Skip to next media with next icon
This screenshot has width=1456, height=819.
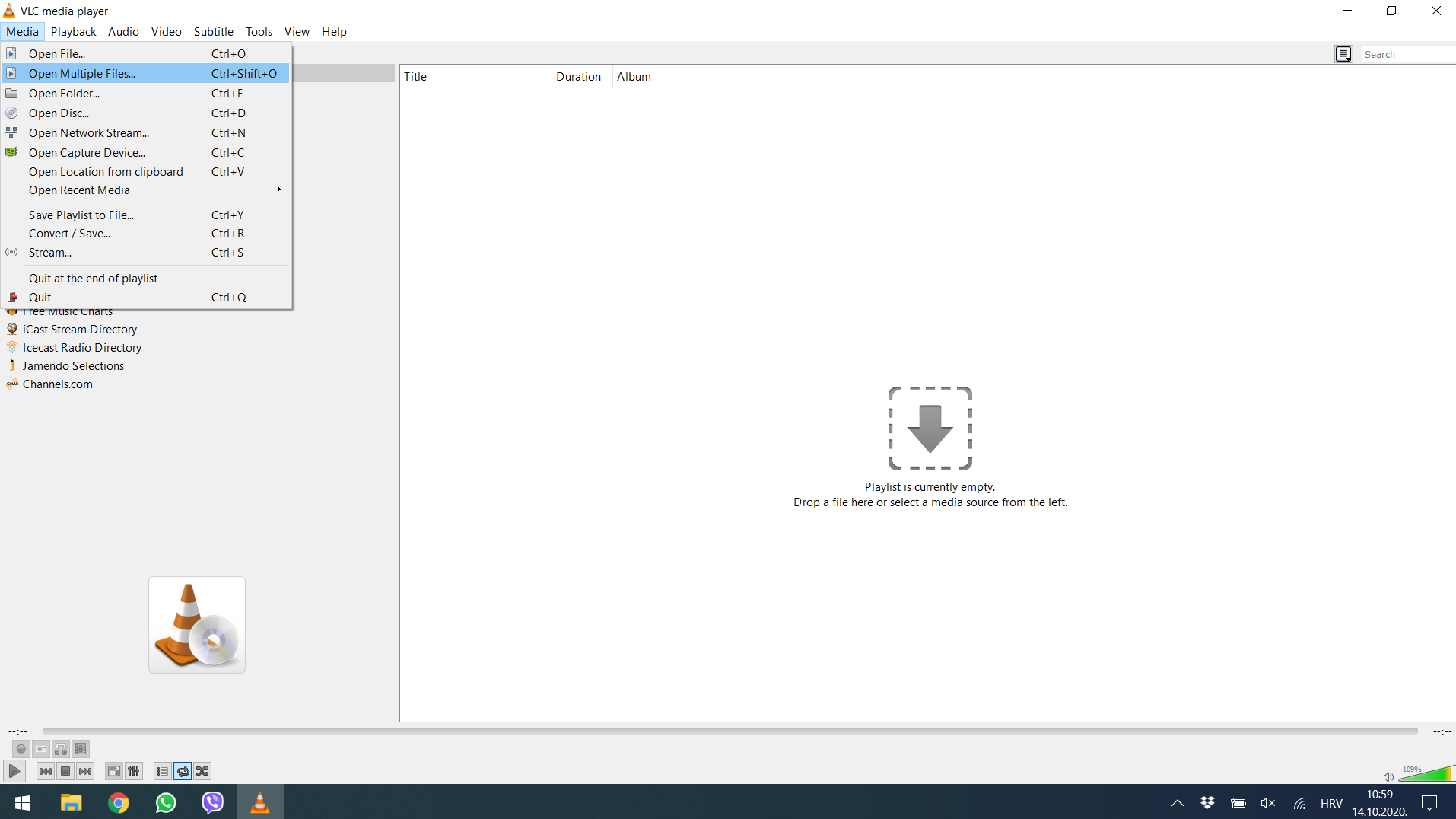coord(85,771)
